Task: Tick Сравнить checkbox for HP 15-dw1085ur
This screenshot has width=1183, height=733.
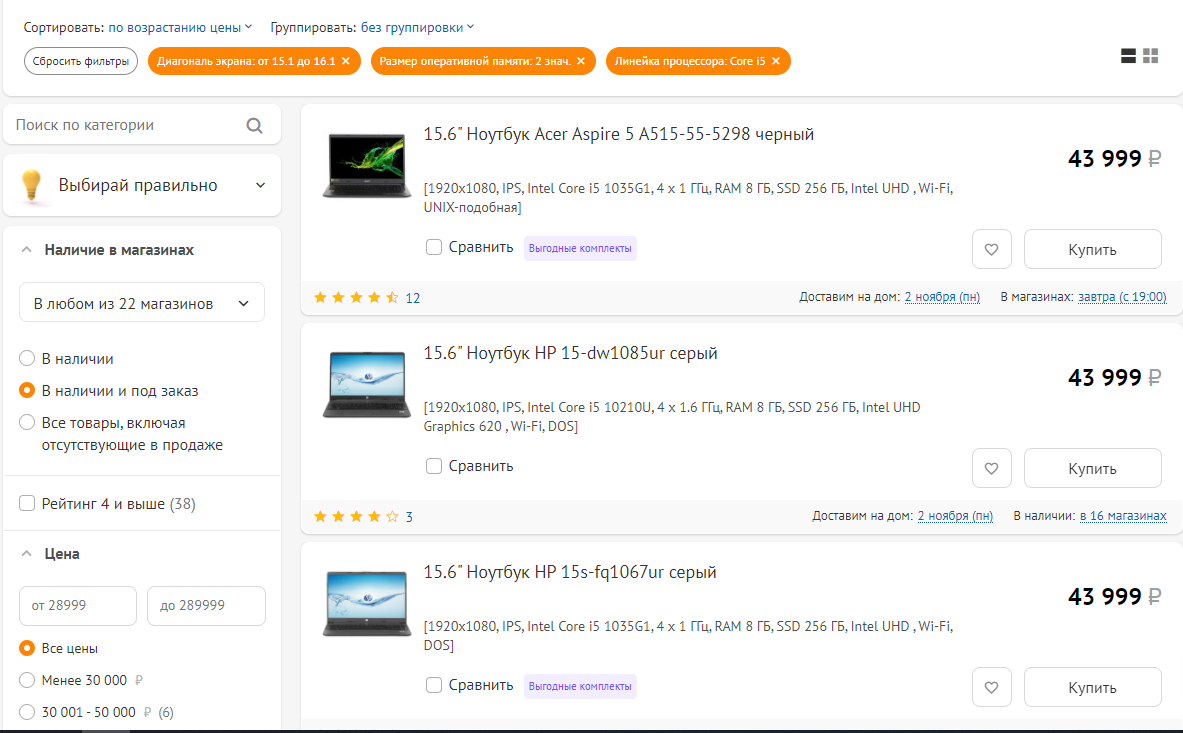Action: pos(434,466)
